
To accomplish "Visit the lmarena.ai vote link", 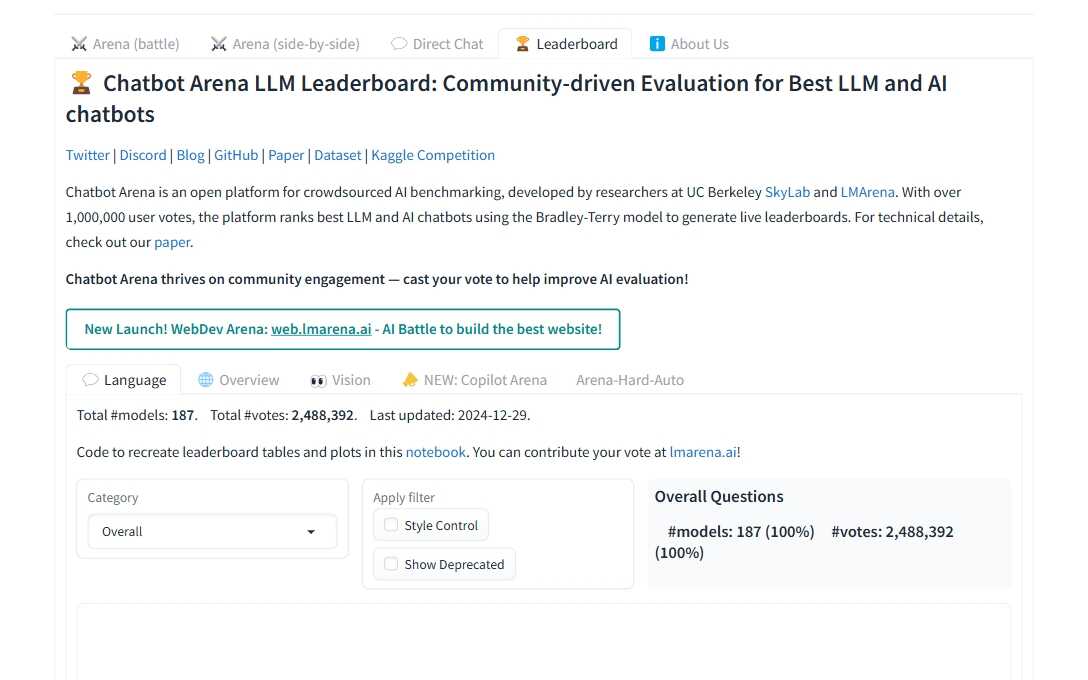I will (703, 452).
